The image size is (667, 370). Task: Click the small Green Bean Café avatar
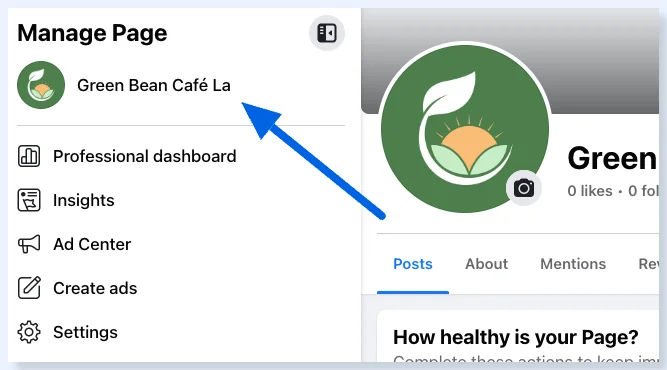[41, 85]
